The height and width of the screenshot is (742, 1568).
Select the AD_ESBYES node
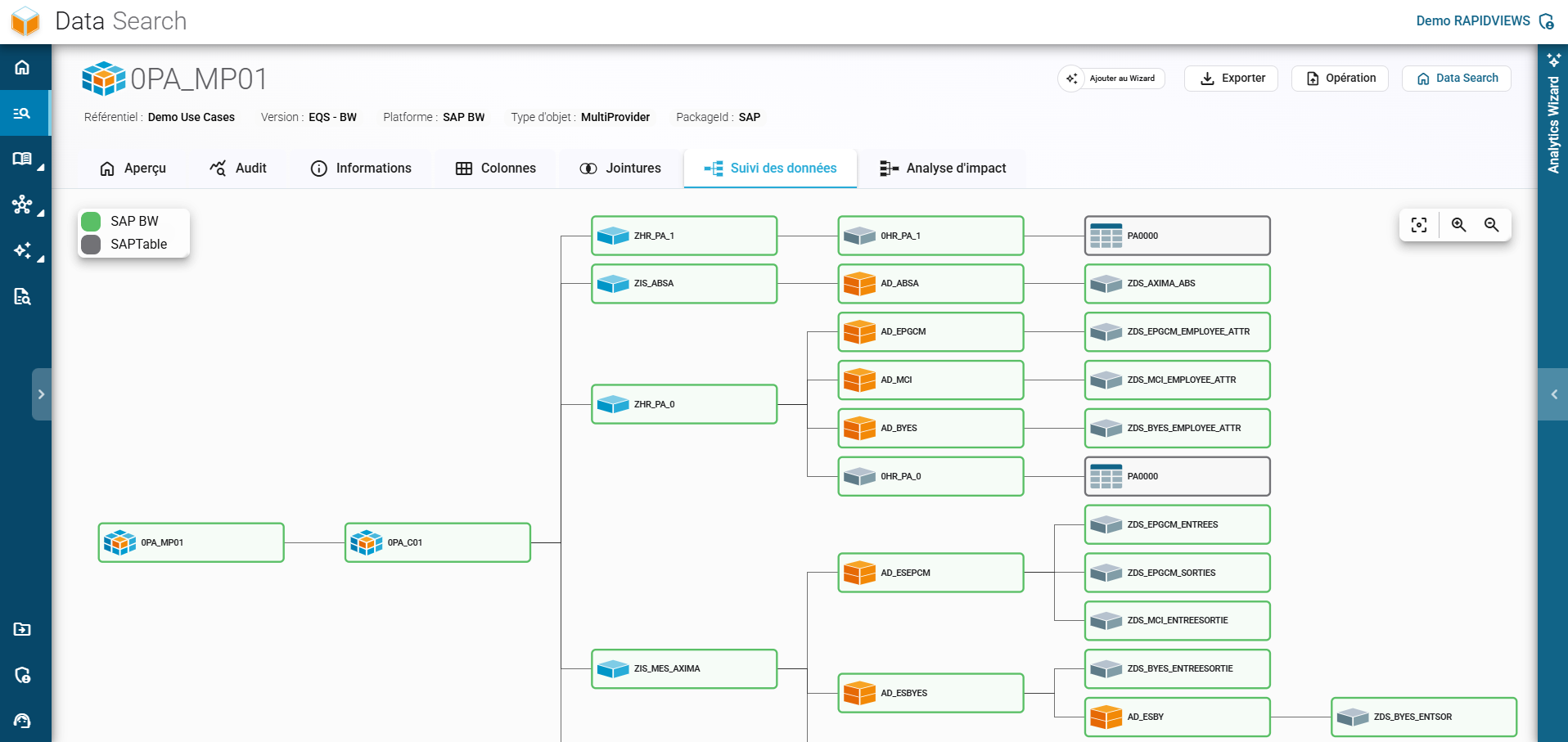[x=930, y=693]
